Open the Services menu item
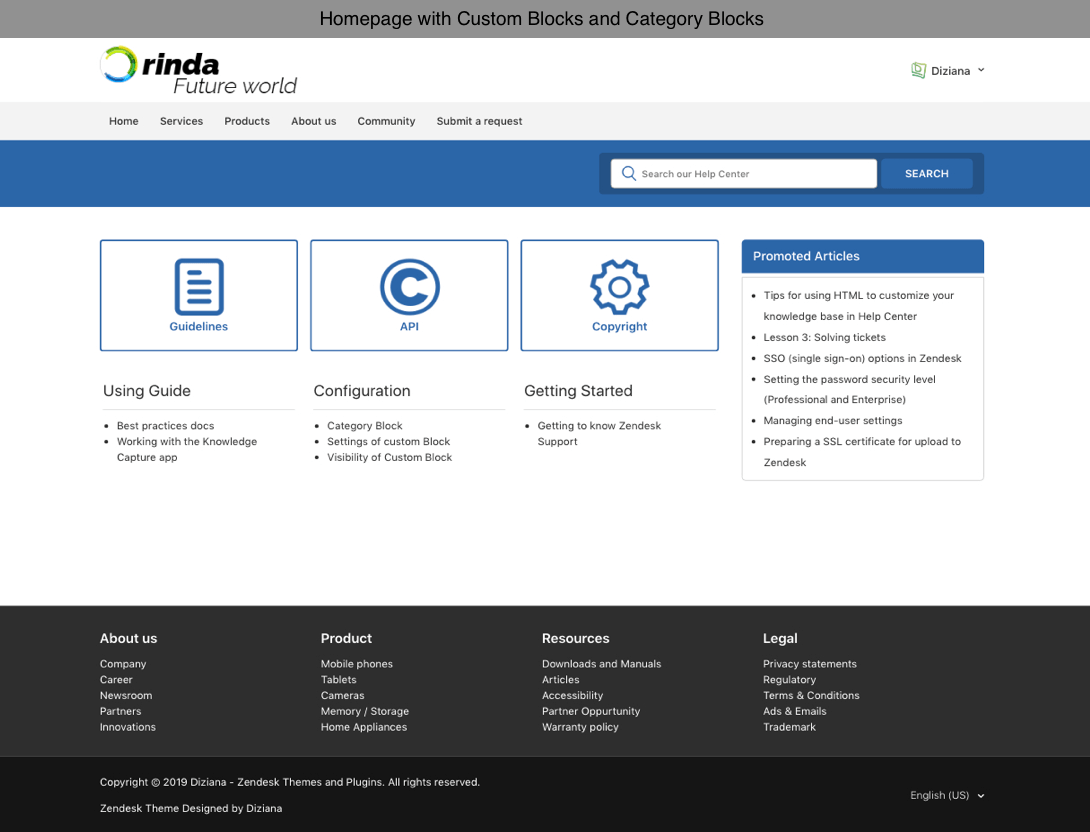 pos(181,121)
